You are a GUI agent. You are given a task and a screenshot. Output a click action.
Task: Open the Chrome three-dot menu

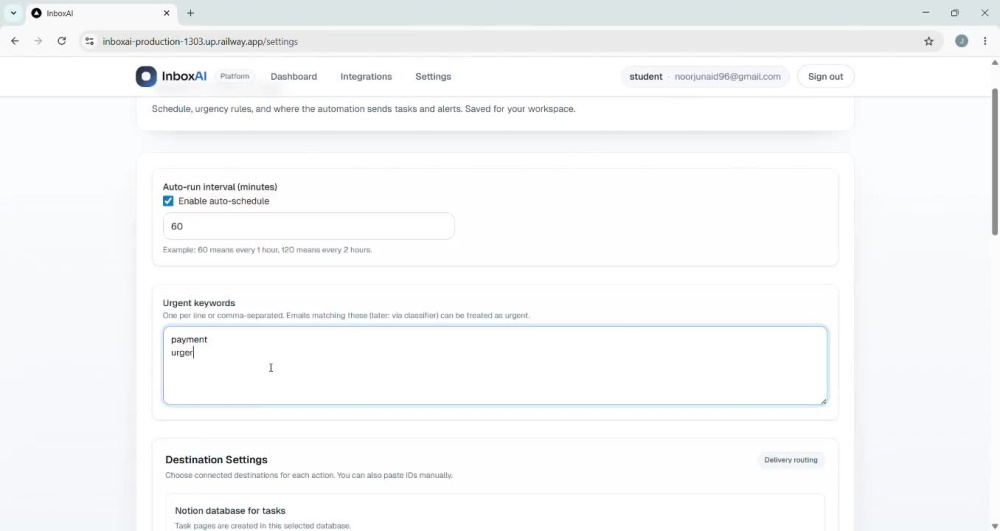(x=985, y=41)
